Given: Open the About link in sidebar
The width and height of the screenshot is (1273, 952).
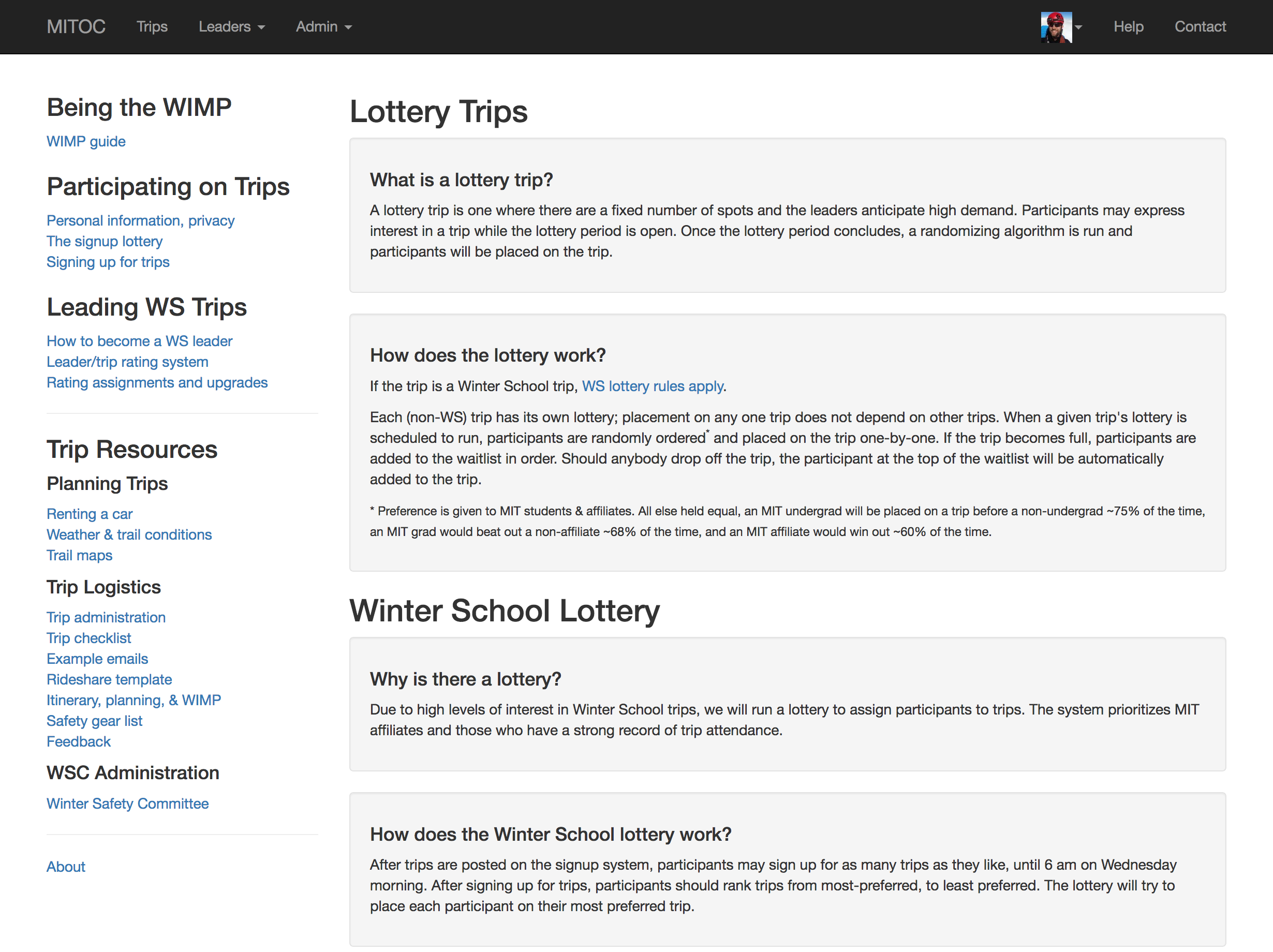Looking at the screenshot, I should pyautogui.click(x=66, y=867).
